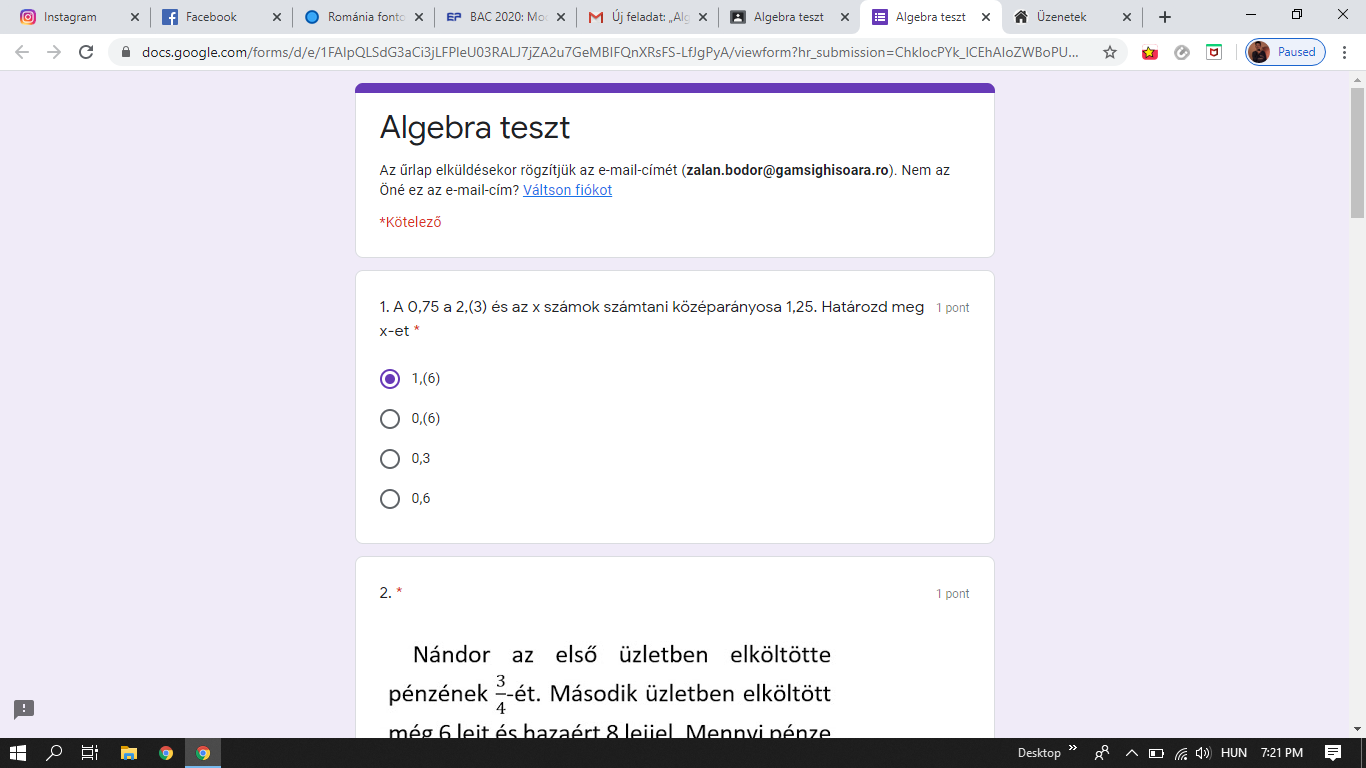Choose the radio option 0,6
1366x768 pixels.
coord(390,499)
